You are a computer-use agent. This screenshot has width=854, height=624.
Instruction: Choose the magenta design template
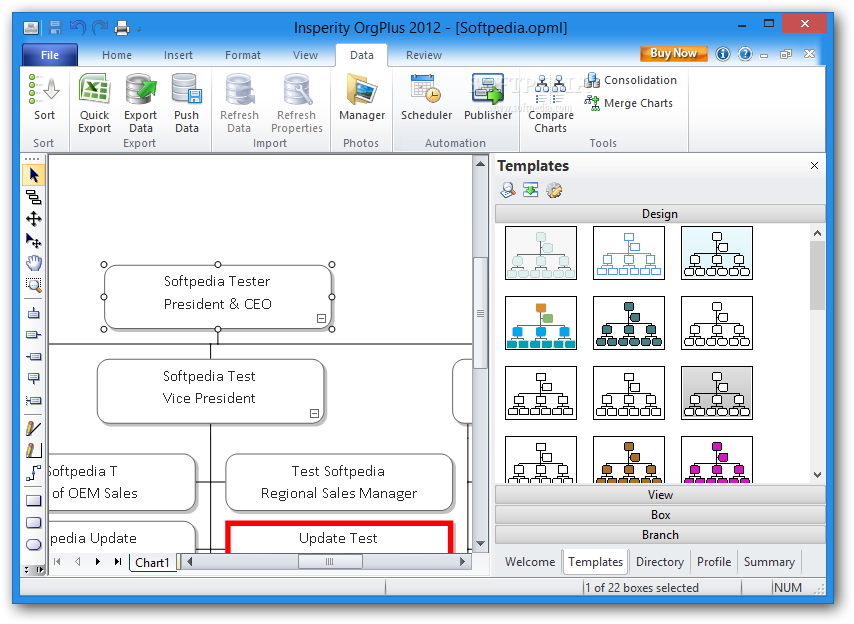click(x=717, y=460)
